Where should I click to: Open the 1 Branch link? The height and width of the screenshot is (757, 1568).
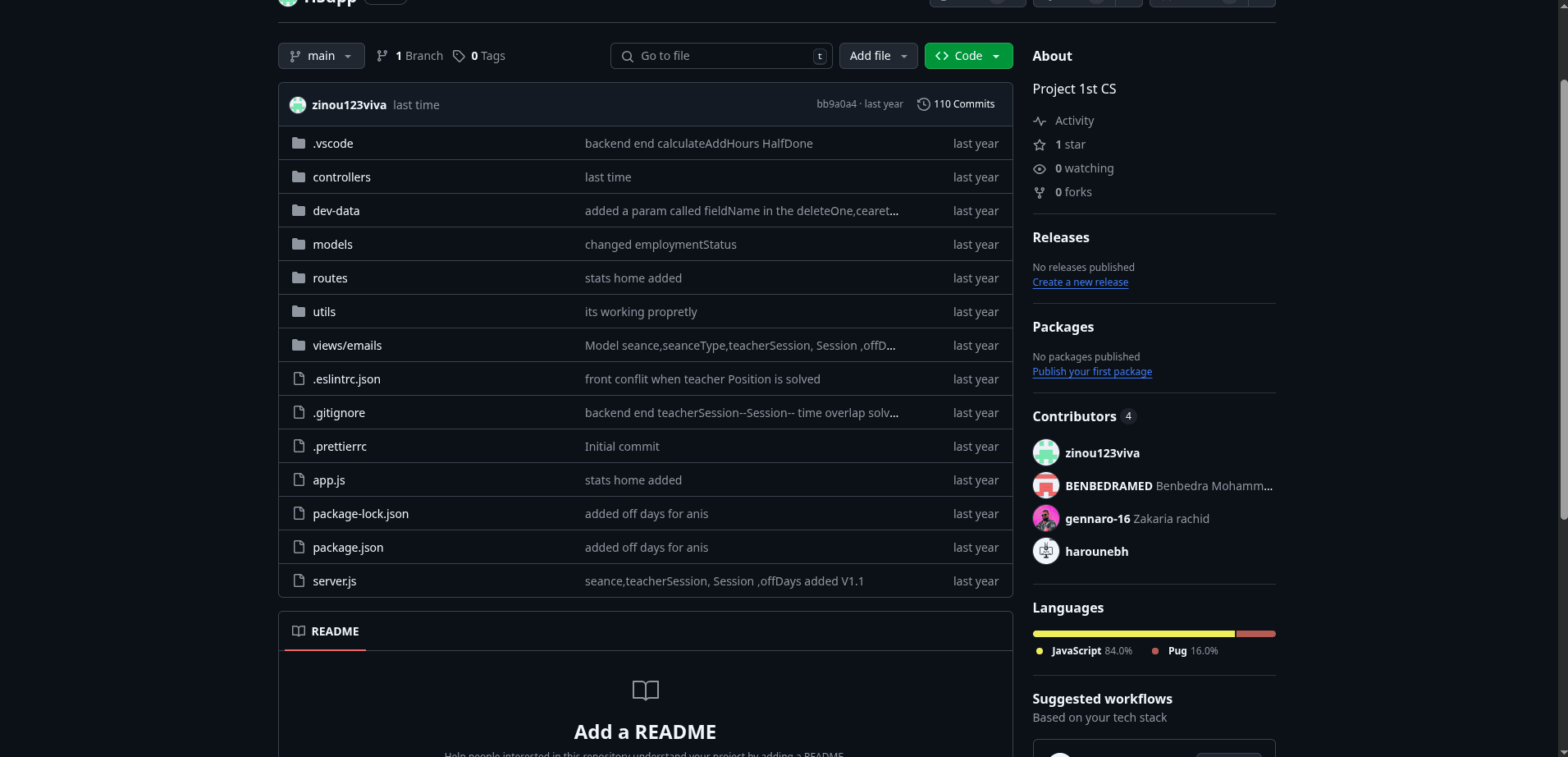pos(409,56)
